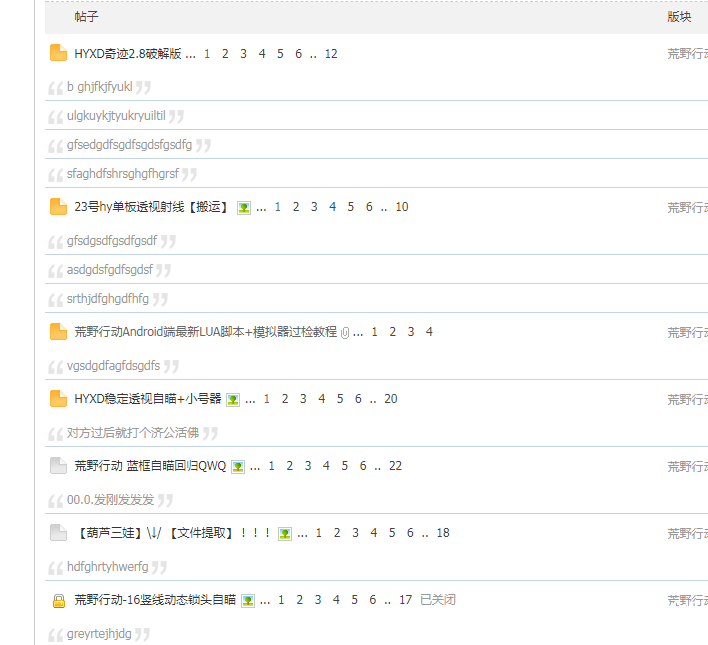Image resolution: width=708 pixels, height=645 pixels.
Task: Click reply text 'srthjdfghgdfhfg'
Action: pyautogui.click(x=108, y=299)
